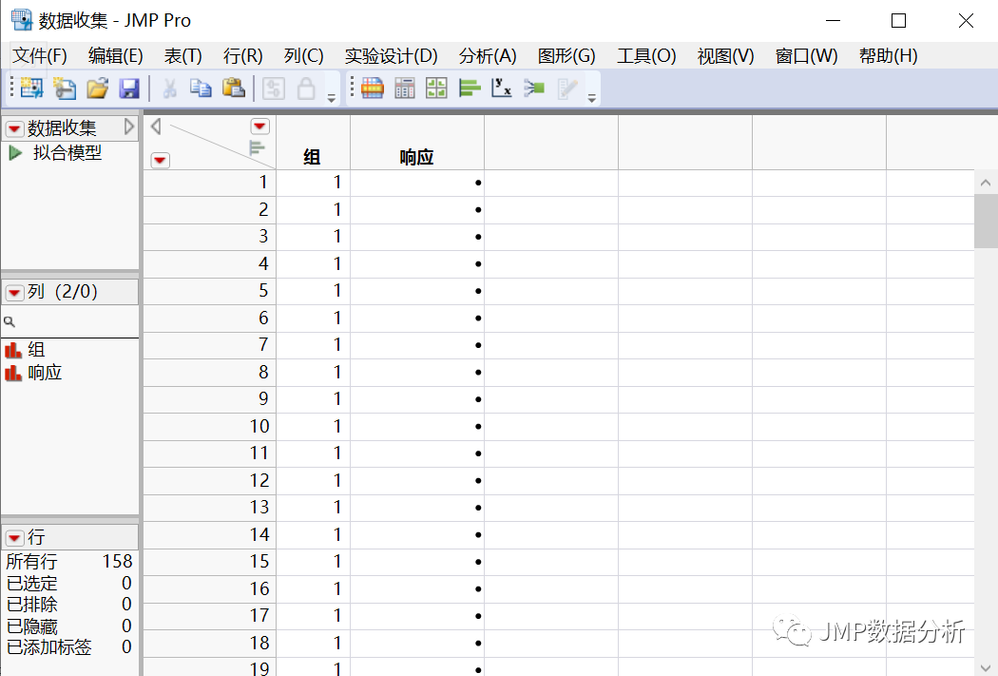Select 响应 in the columns list
Viewport: 998px width, 676px height.
pyautogui.click(x=45, y=372)
